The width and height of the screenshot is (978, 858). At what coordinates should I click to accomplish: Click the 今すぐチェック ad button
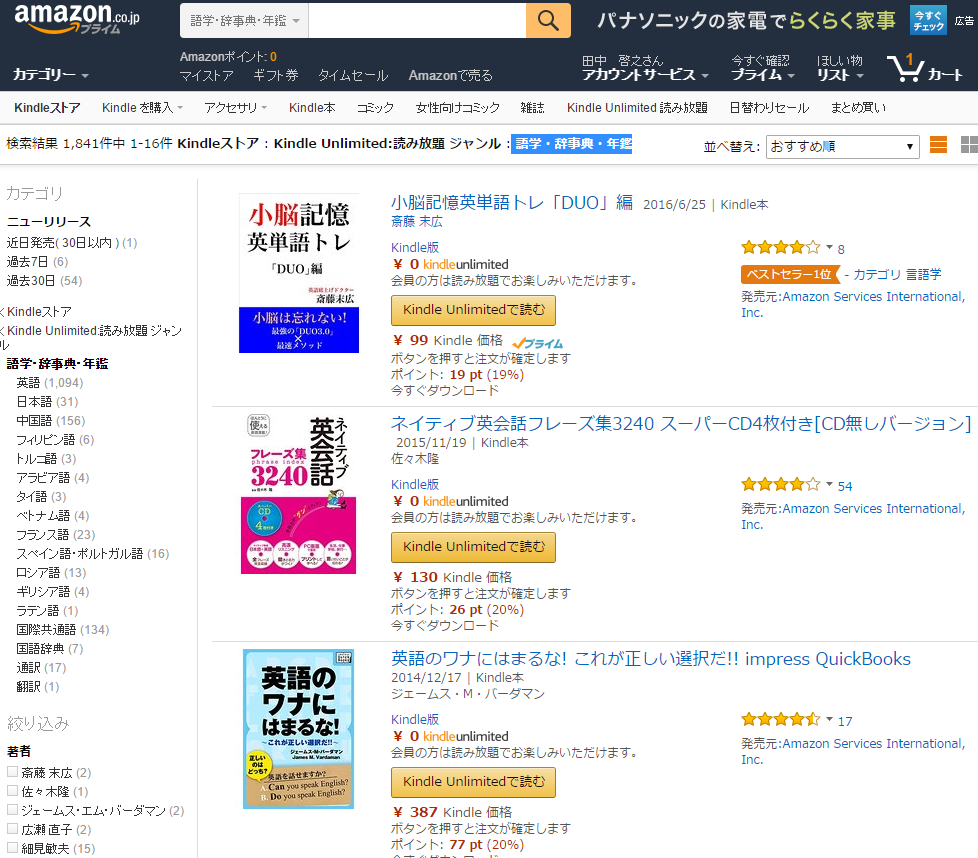[x=928, y=21]
